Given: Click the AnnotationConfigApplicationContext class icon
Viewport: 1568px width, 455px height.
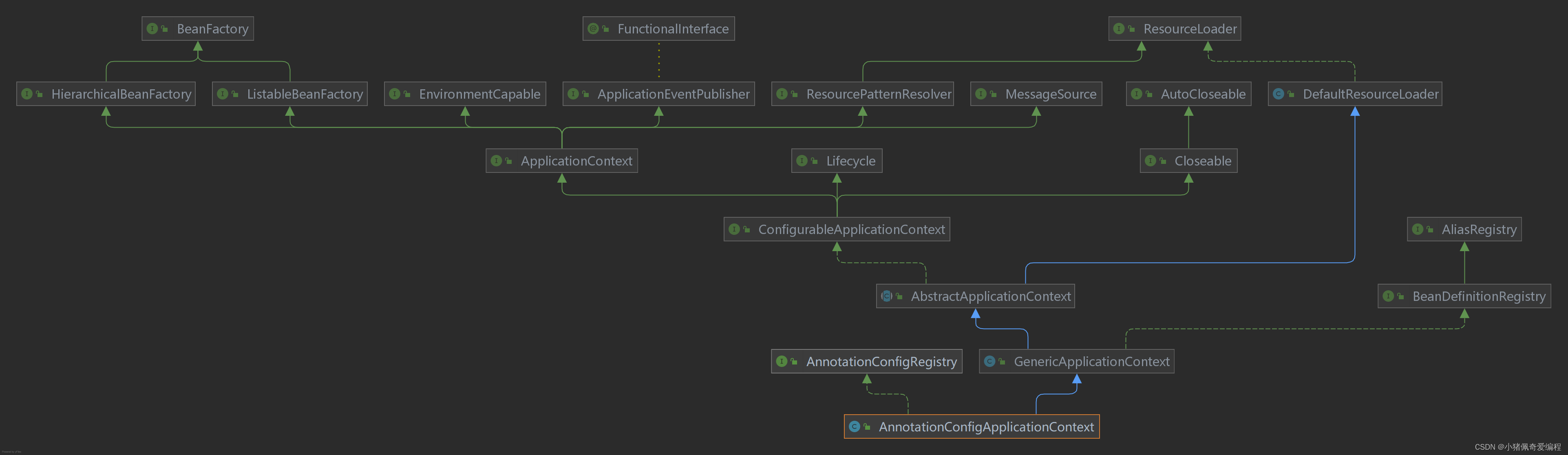Looking at the screenshot, I should [x=855, y=426].
